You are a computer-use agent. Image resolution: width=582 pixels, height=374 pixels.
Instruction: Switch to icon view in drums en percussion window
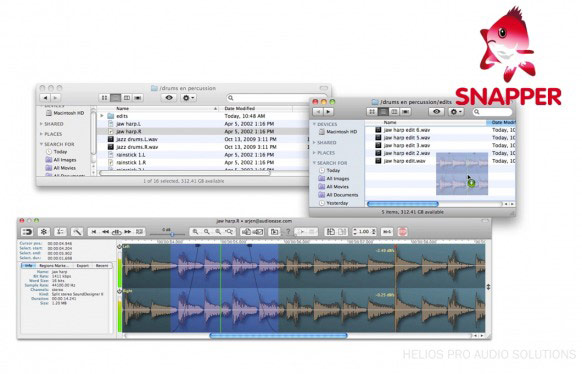[104, 98]
